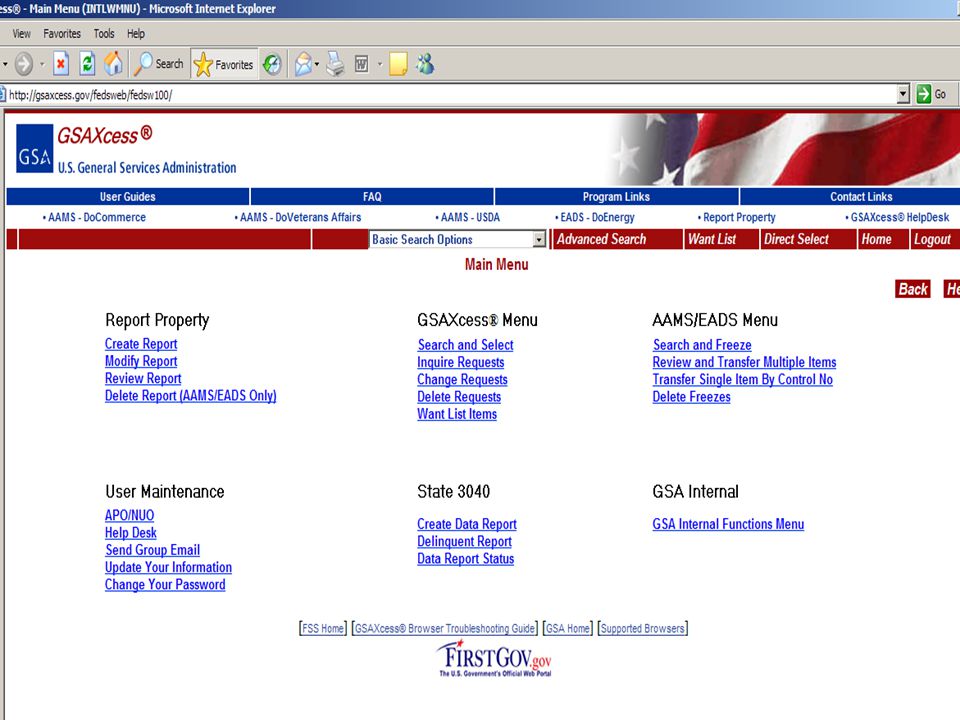The height and width of the screenshot is (720, 960).
Task: Select the Contact Links tab
Action: 861,197
